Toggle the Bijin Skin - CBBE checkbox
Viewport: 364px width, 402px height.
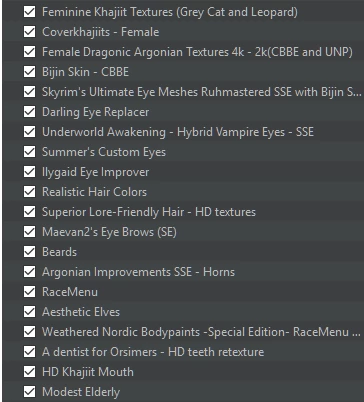point(29,72)
